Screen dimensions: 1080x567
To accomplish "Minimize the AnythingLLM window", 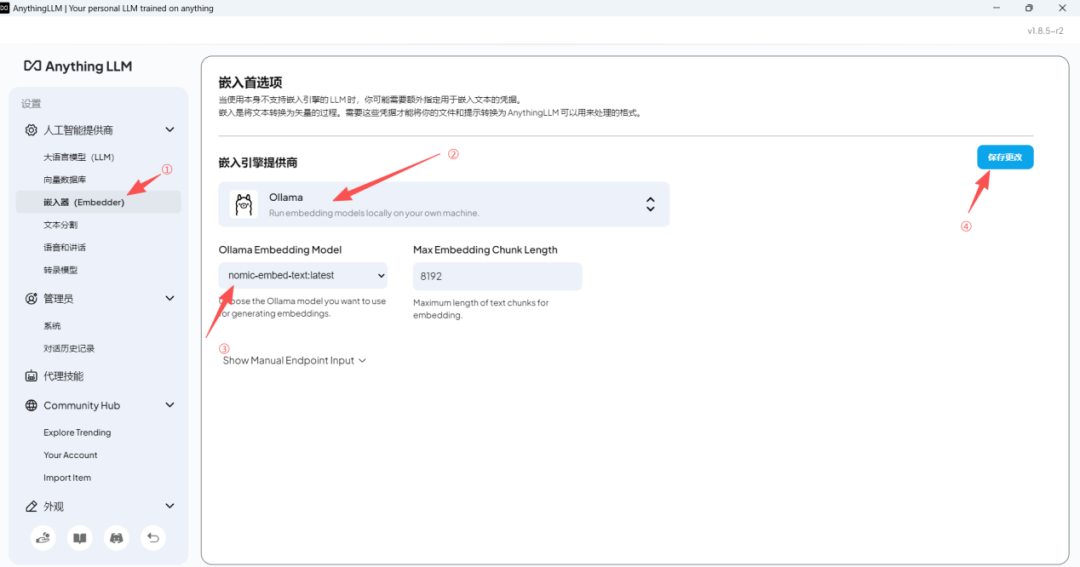I will tap(996, 8).
